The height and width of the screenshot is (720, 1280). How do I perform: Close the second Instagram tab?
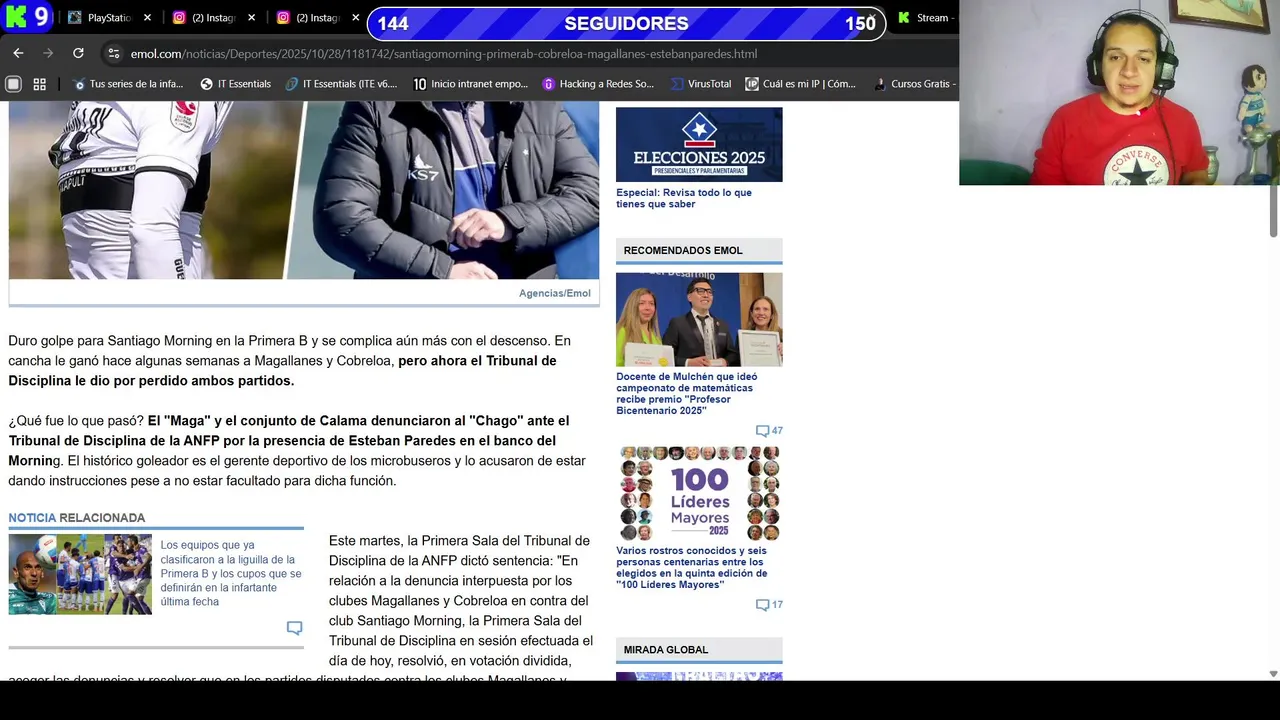point(355,18)
